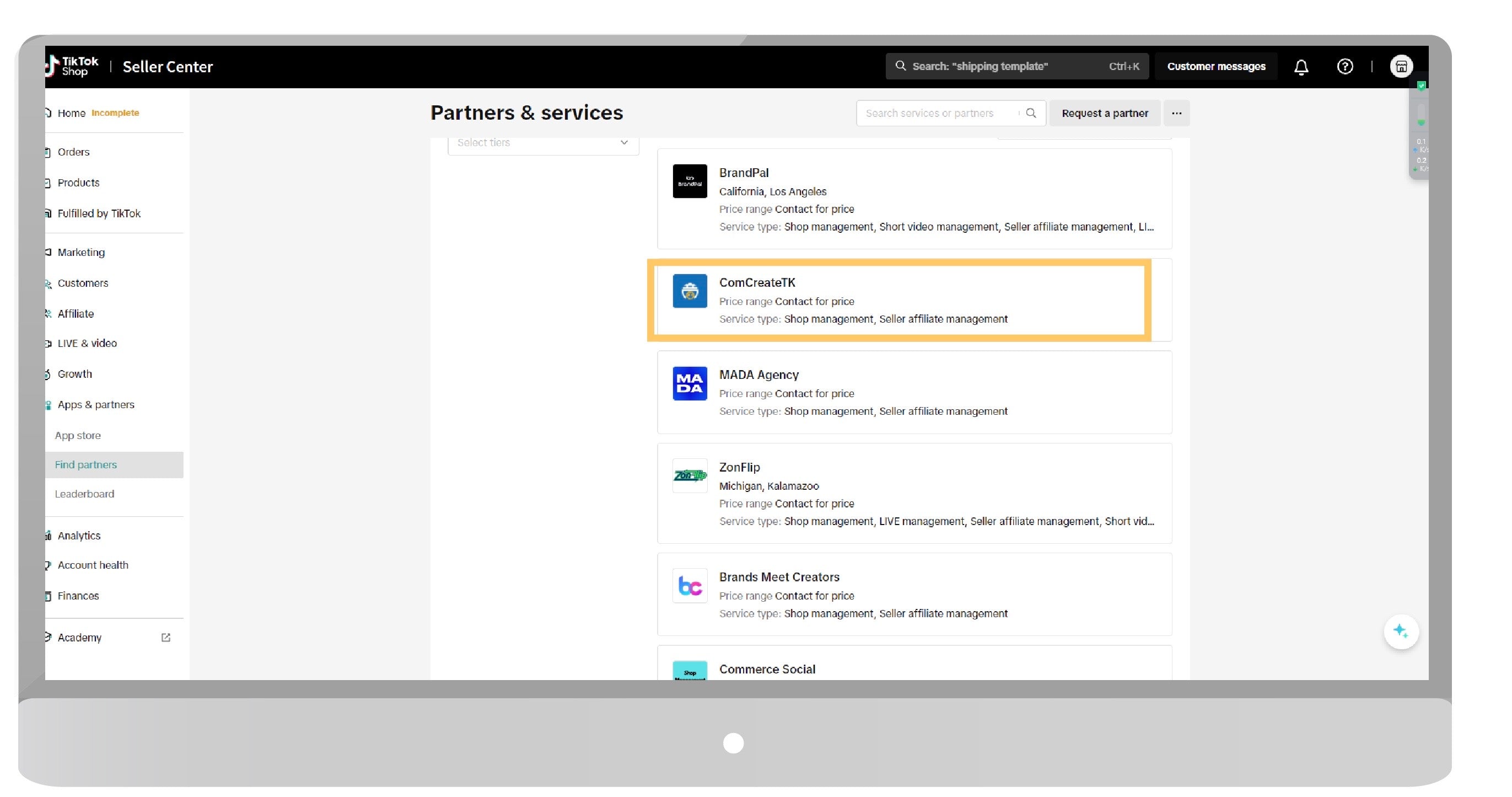Click the MADA Agency logo
Image resolution: width=1512 pixels, height=797 pixels.
690,383
